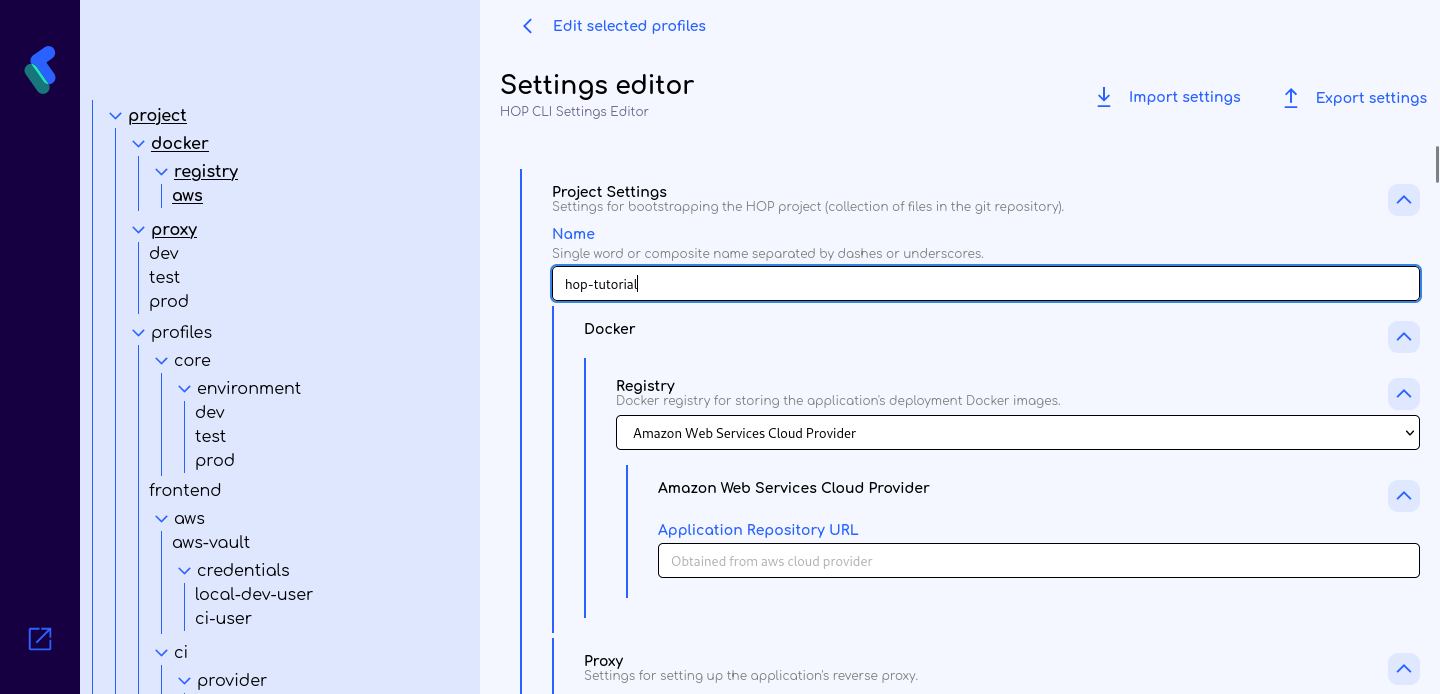
Task: Select core in the tree
Action: pyautogui.click(x=192, y=361)
